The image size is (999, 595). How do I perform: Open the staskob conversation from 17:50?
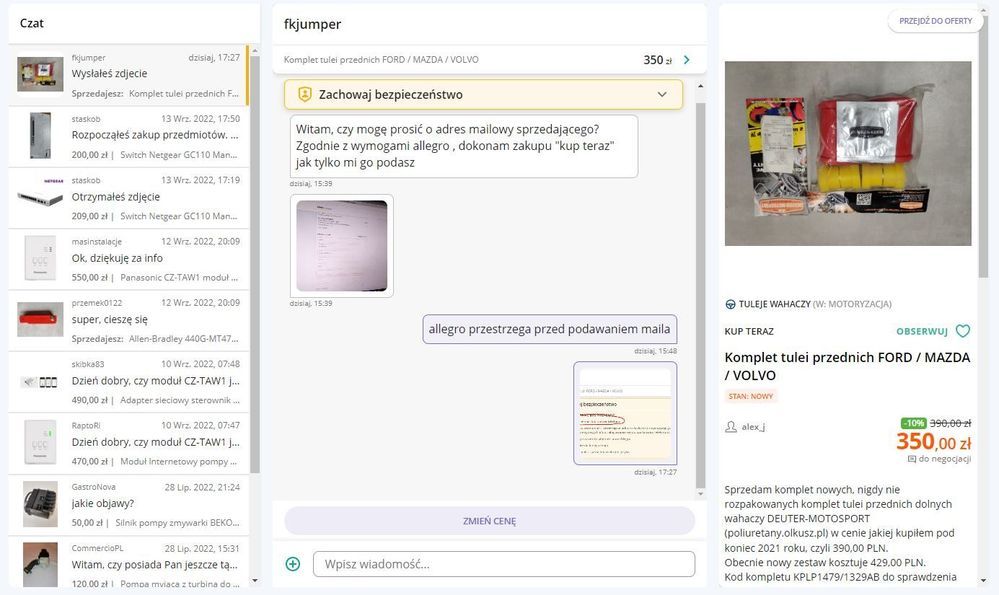tap(129, 136)
